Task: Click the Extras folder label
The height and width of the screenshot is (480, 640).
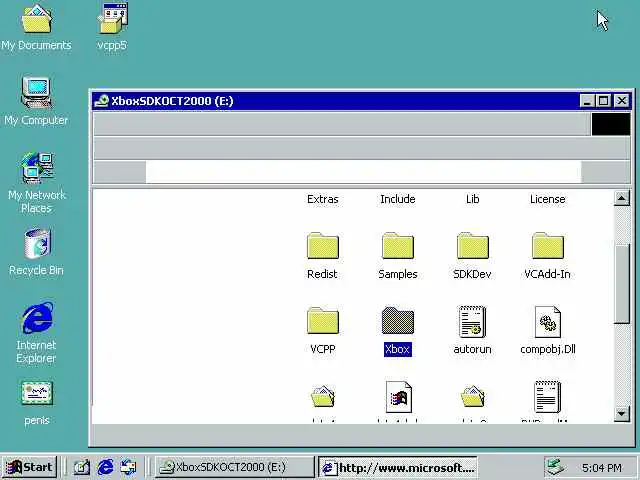Action: [322, 199]
